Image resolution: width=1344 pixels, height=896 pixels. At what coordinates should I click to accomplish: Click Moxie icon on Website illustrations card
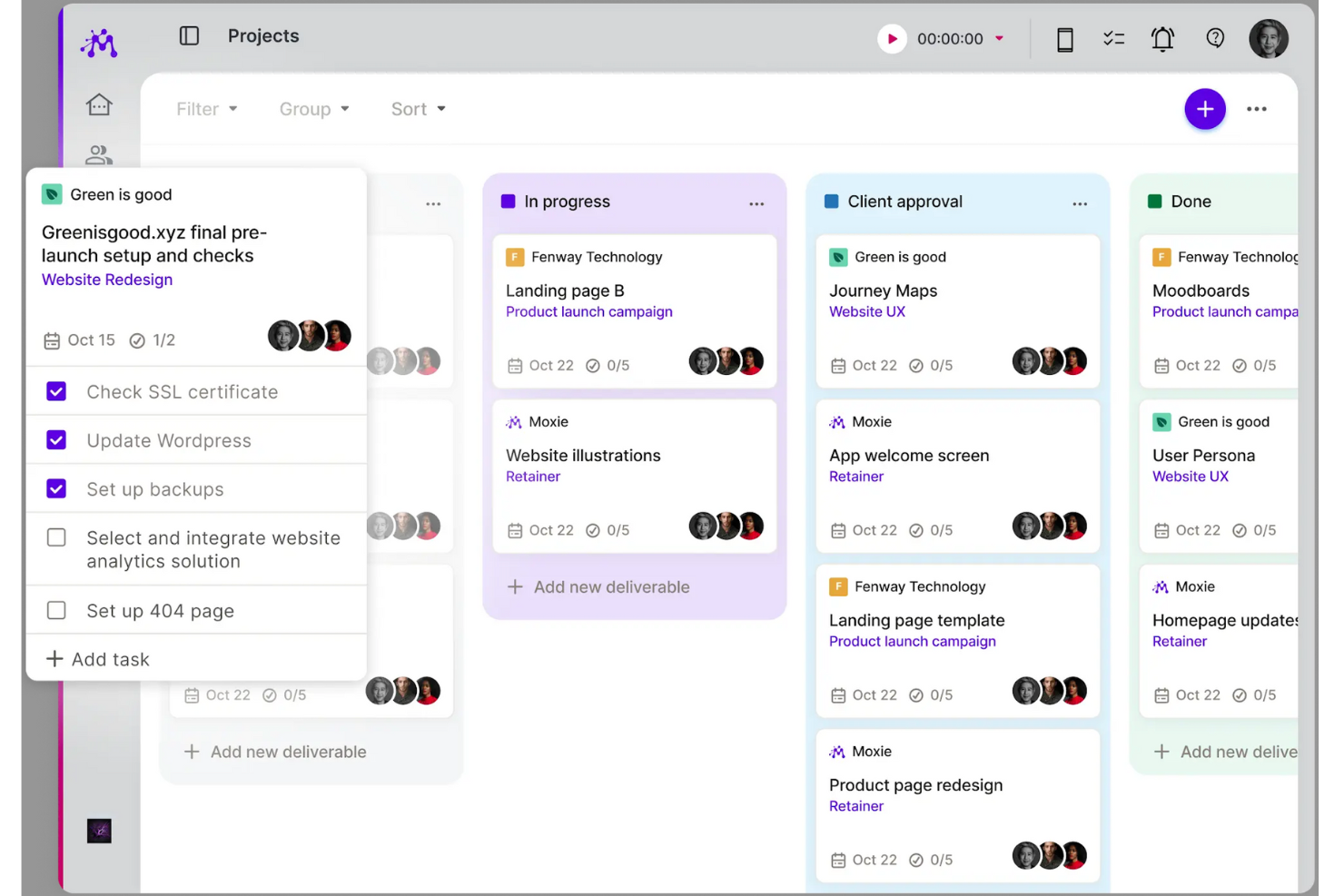tap(514, 422)
